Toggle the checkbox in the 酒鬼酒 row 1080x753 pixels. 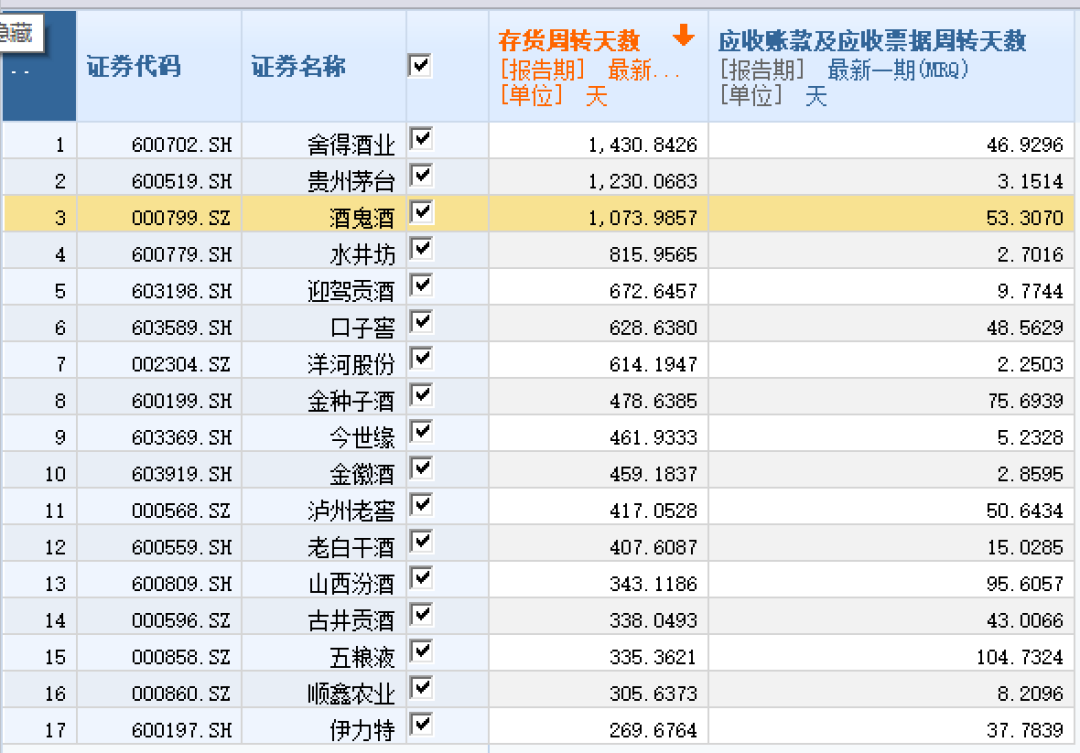coord(421,212)
